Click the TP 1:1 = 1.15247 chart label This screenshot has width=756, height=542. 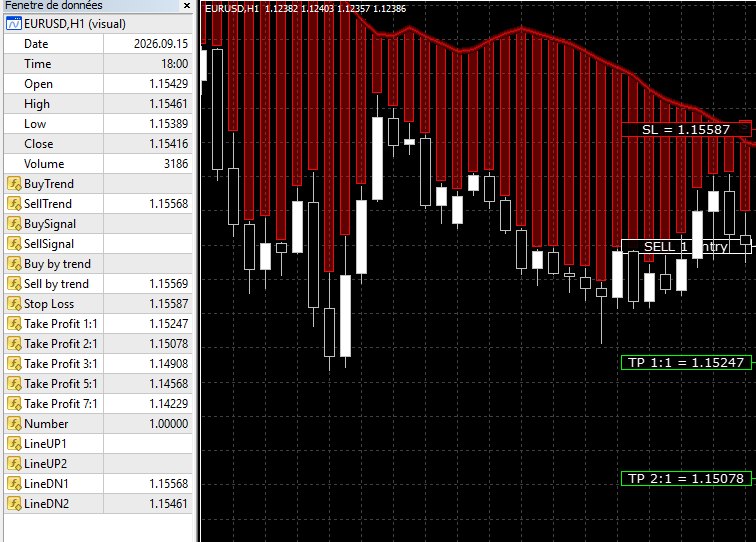pos(686,363)
